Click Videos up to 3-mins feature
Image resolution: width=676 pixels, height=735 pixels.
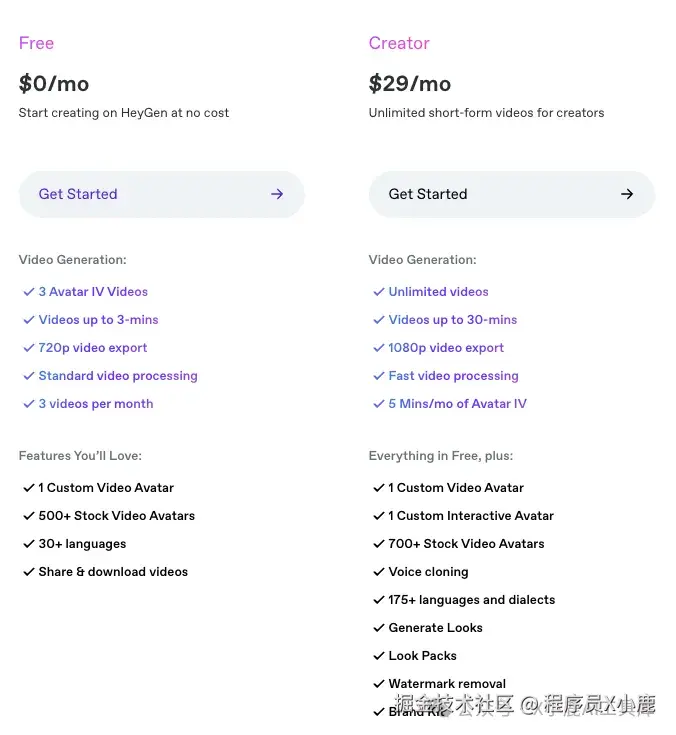point(98,320)
